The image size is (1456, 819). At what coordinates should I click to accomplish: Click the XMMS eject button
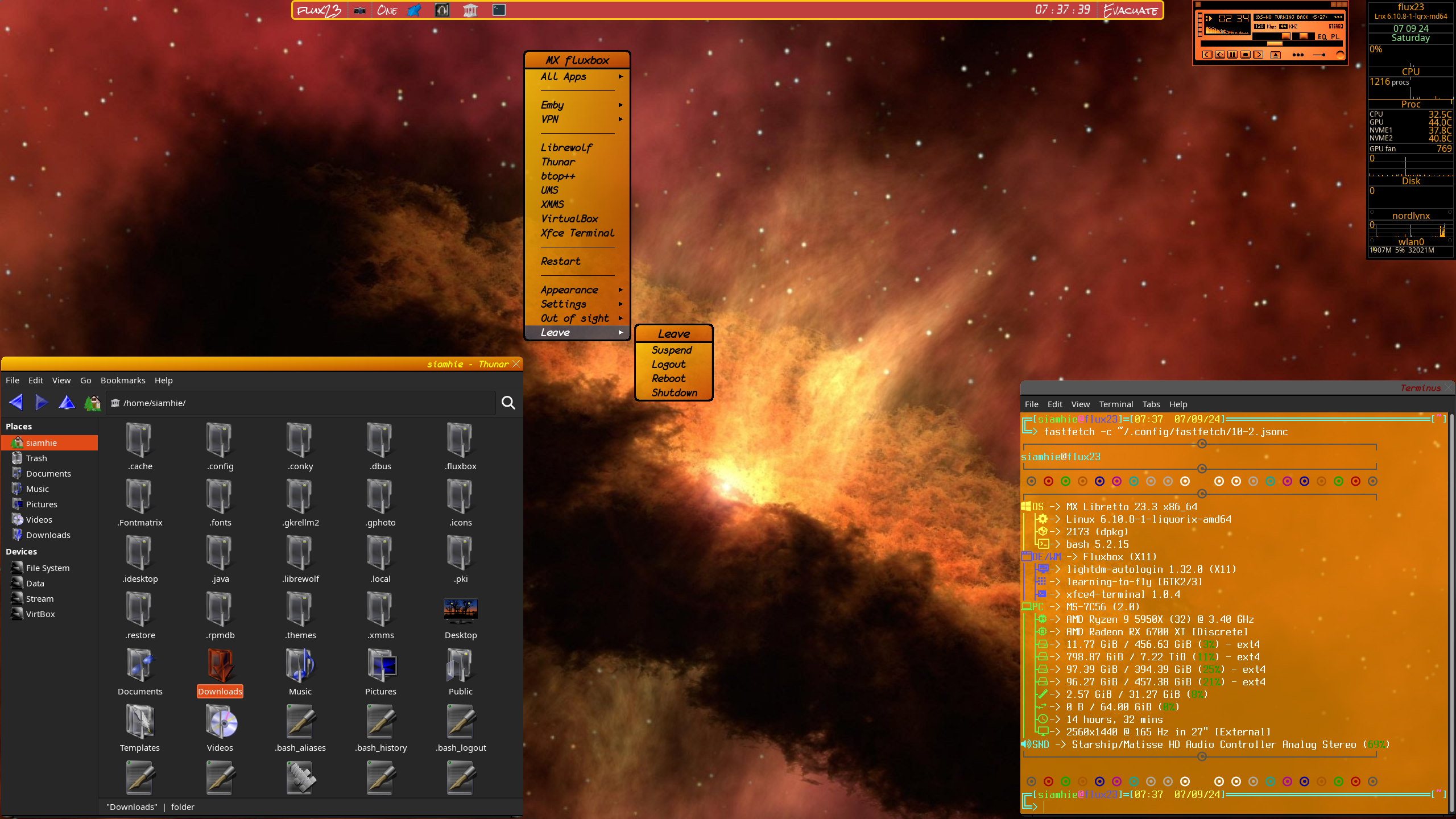1276,55
